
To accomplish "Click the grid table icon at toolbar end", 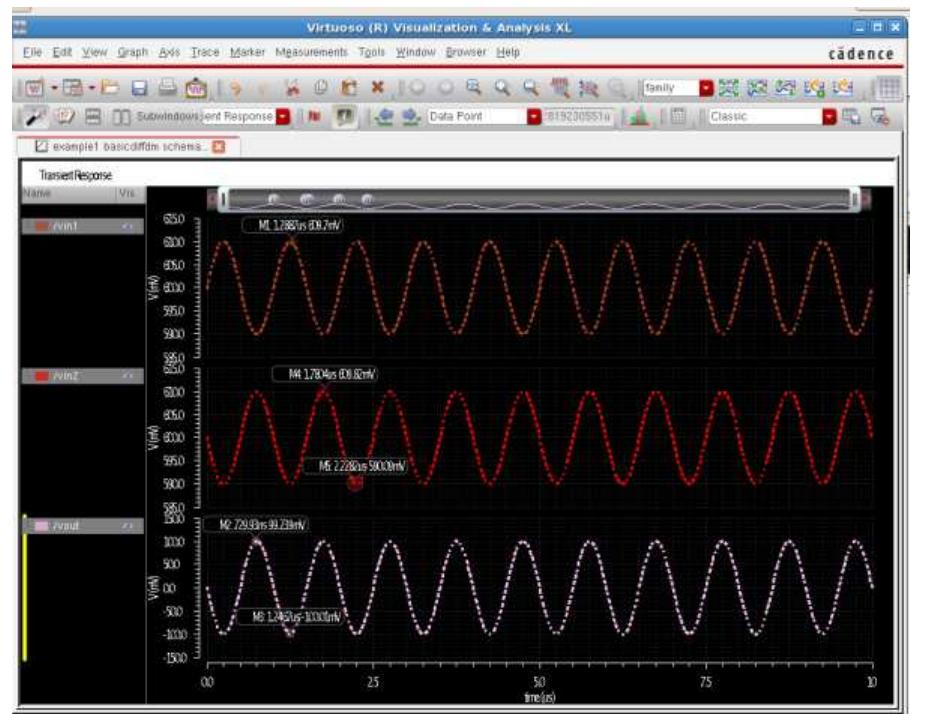I will coord(888,89).
